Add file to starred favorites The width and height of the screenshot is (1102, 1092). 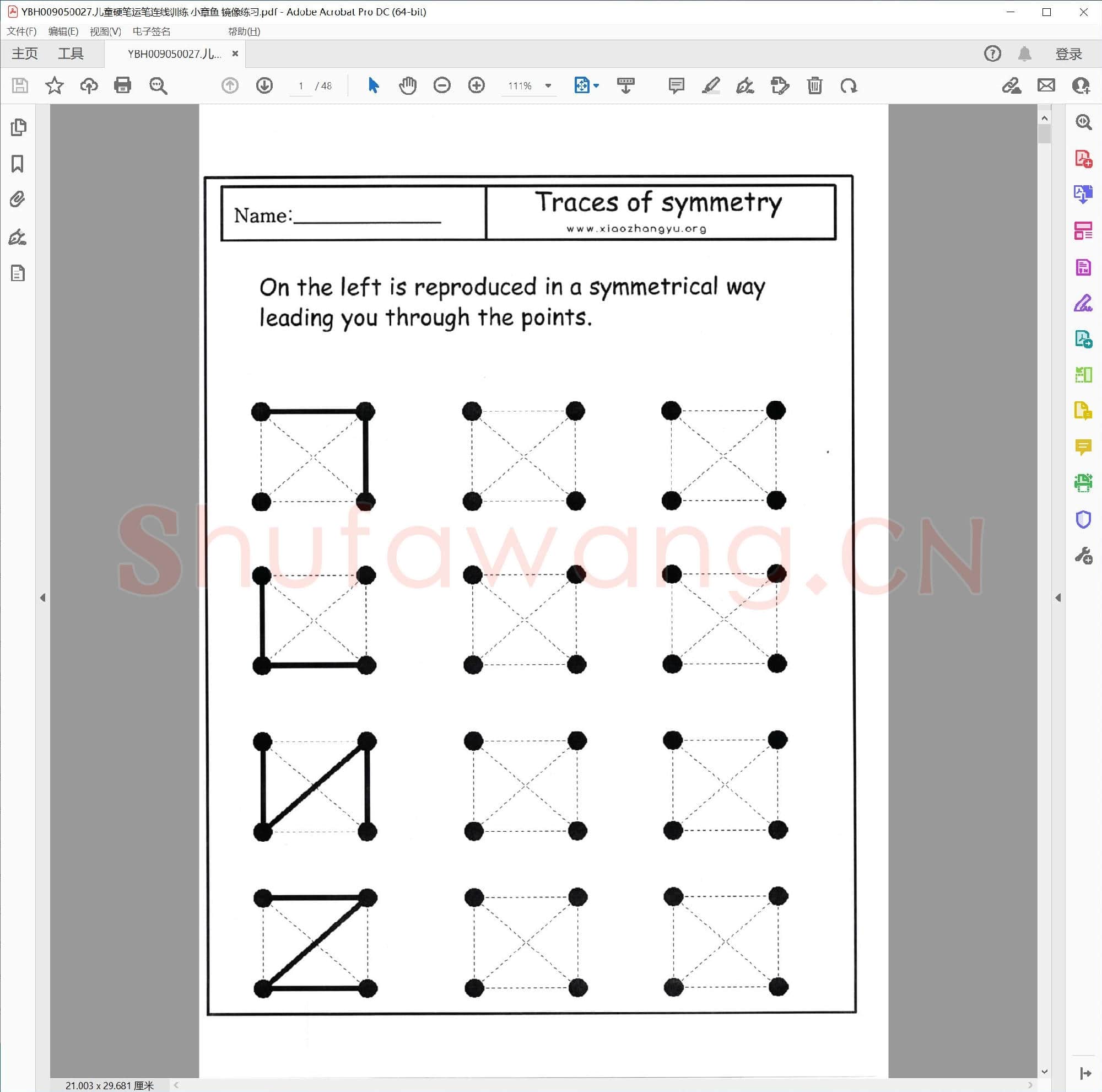point(54,85)
